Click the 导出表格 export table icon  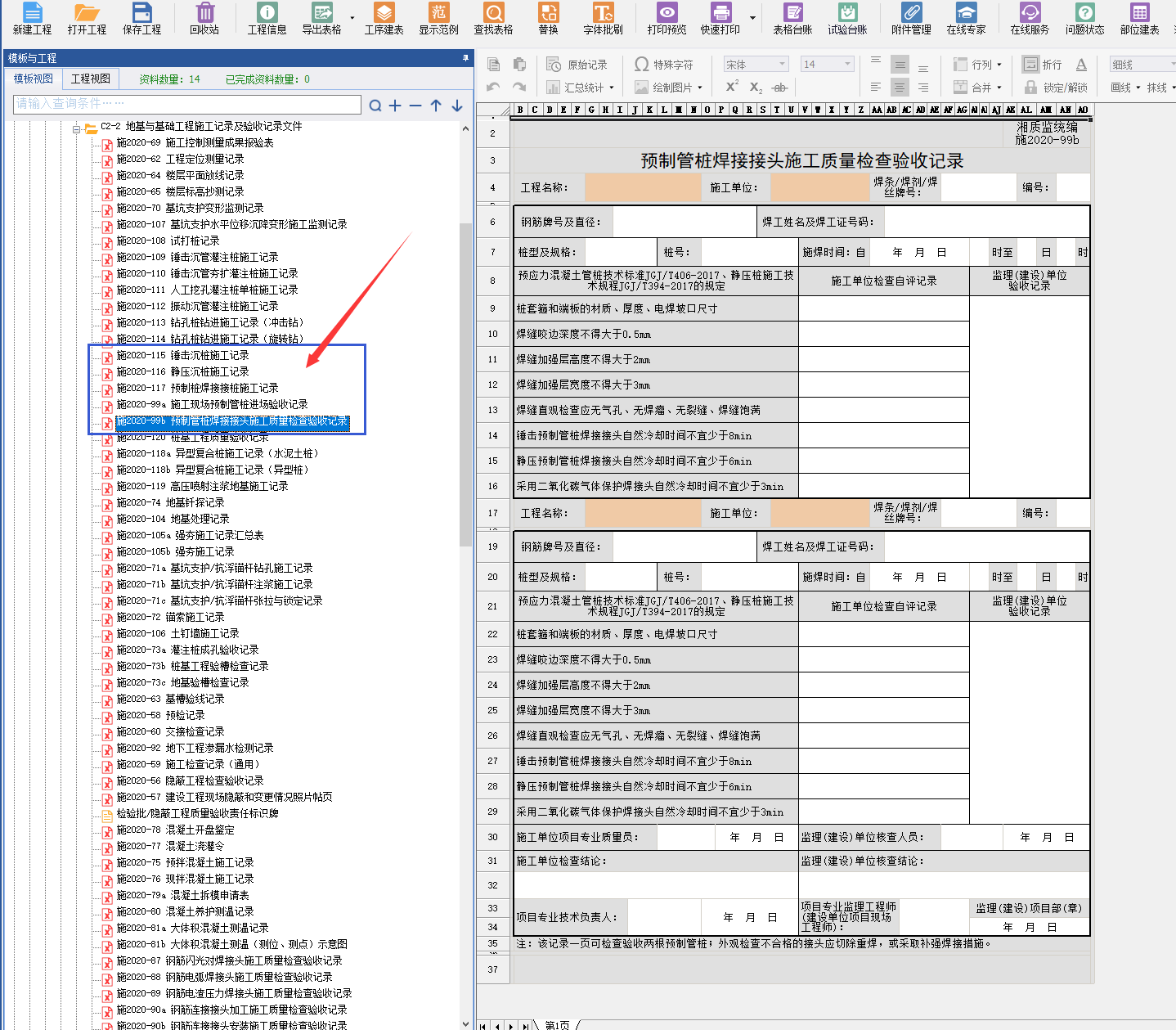coord(321,18)
